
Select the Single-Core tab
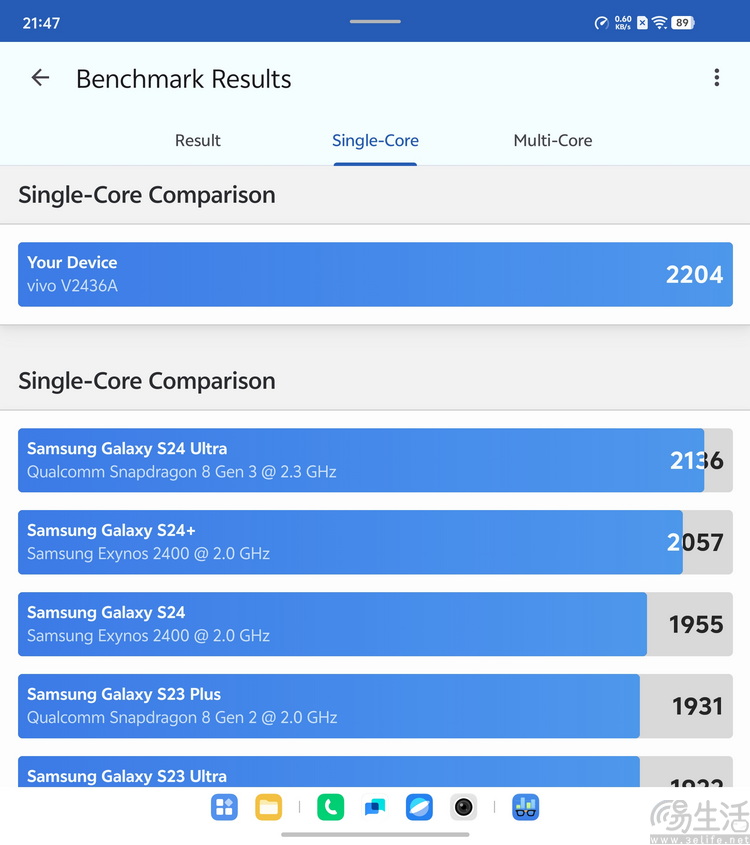tap(375, 141)
